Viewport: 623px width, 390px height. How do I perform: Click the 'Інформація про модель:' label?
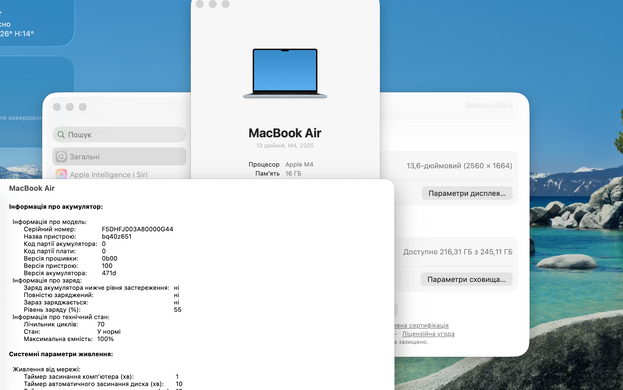click(x=50, y=222)
